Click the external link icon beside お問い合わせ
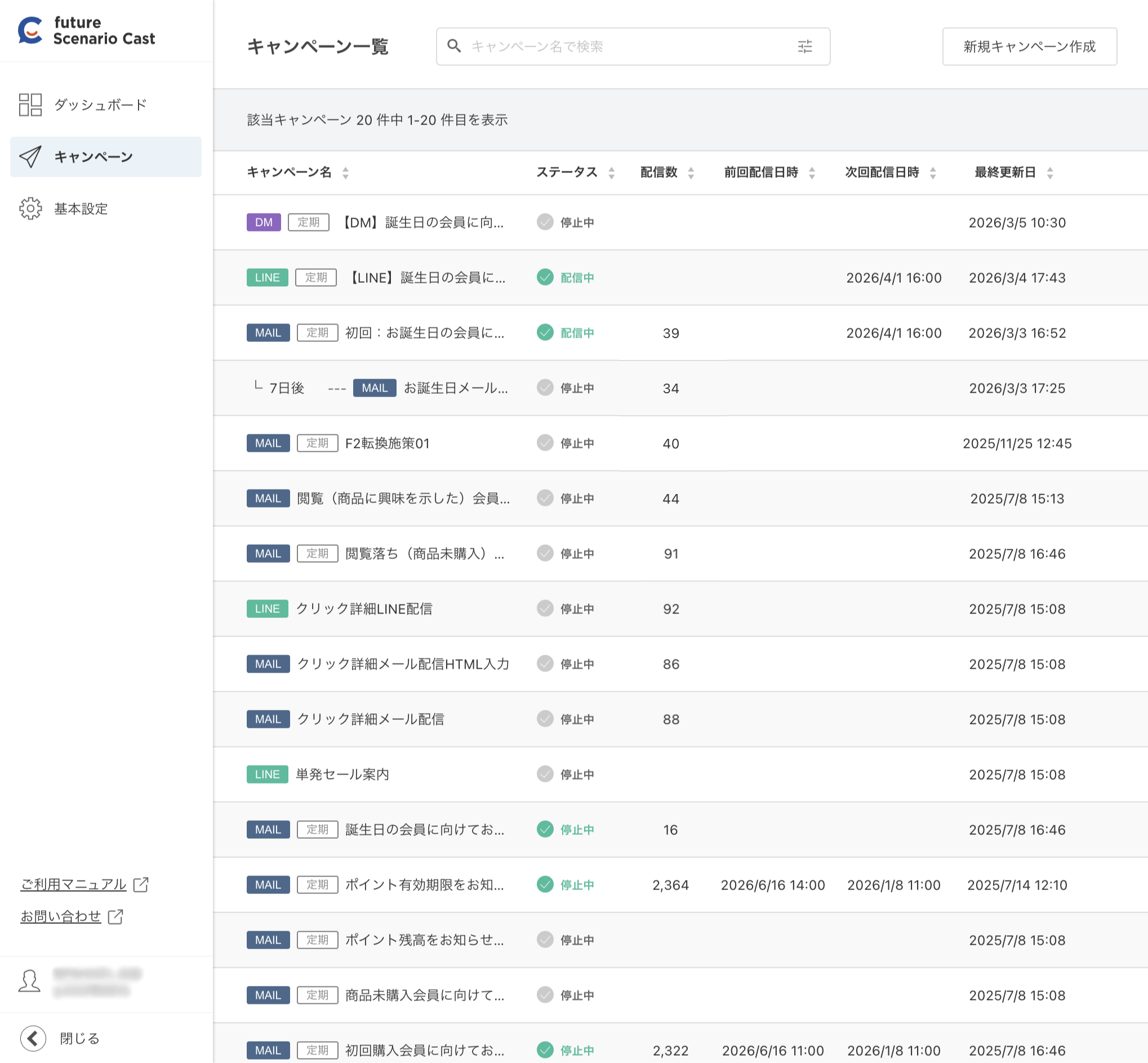Image resolution: width=1148 pixels, height=1063 pixels. 115,917
